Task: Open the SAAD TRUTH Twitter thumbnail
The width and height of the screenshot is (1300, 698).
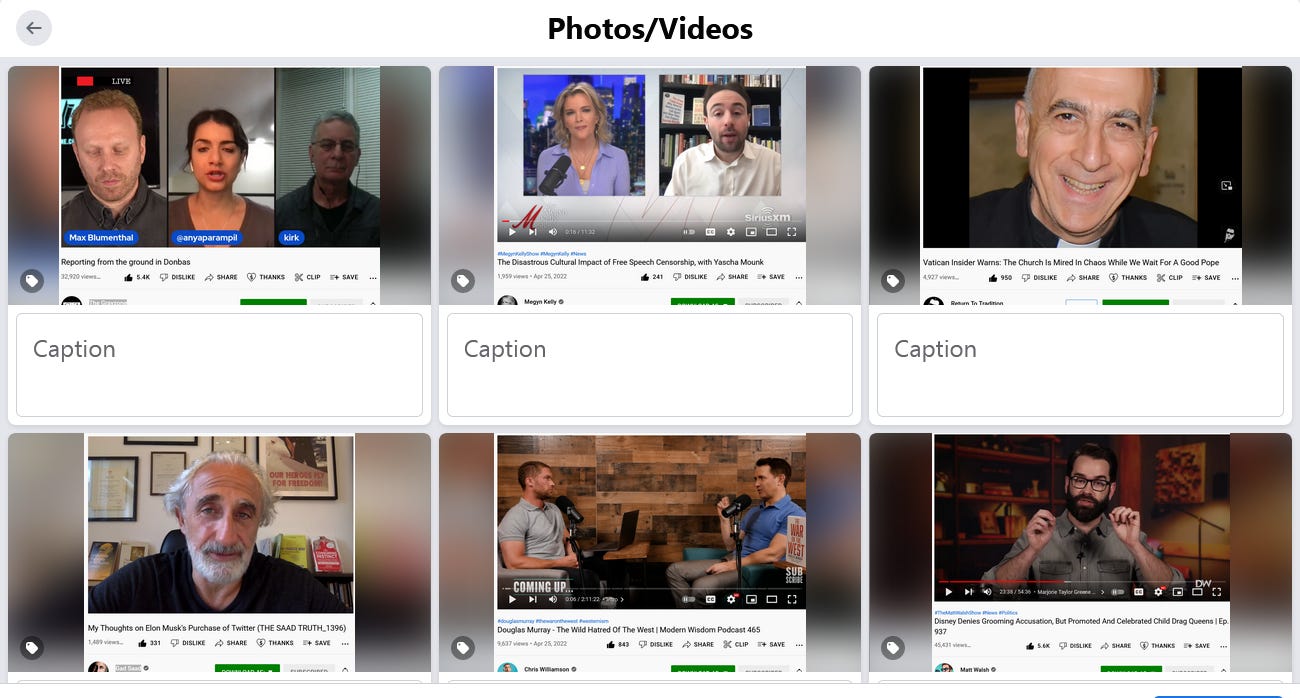Action: [219, 552]
